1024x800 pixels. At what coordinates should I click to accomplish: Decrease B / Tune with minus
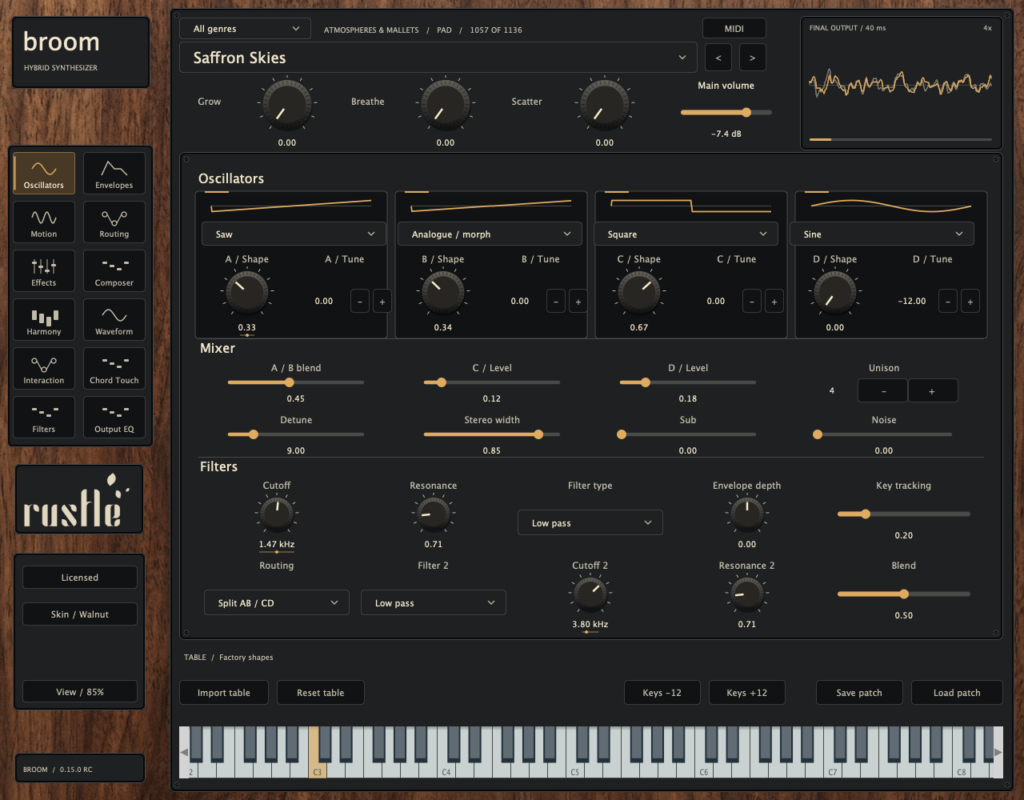(556, 301)
